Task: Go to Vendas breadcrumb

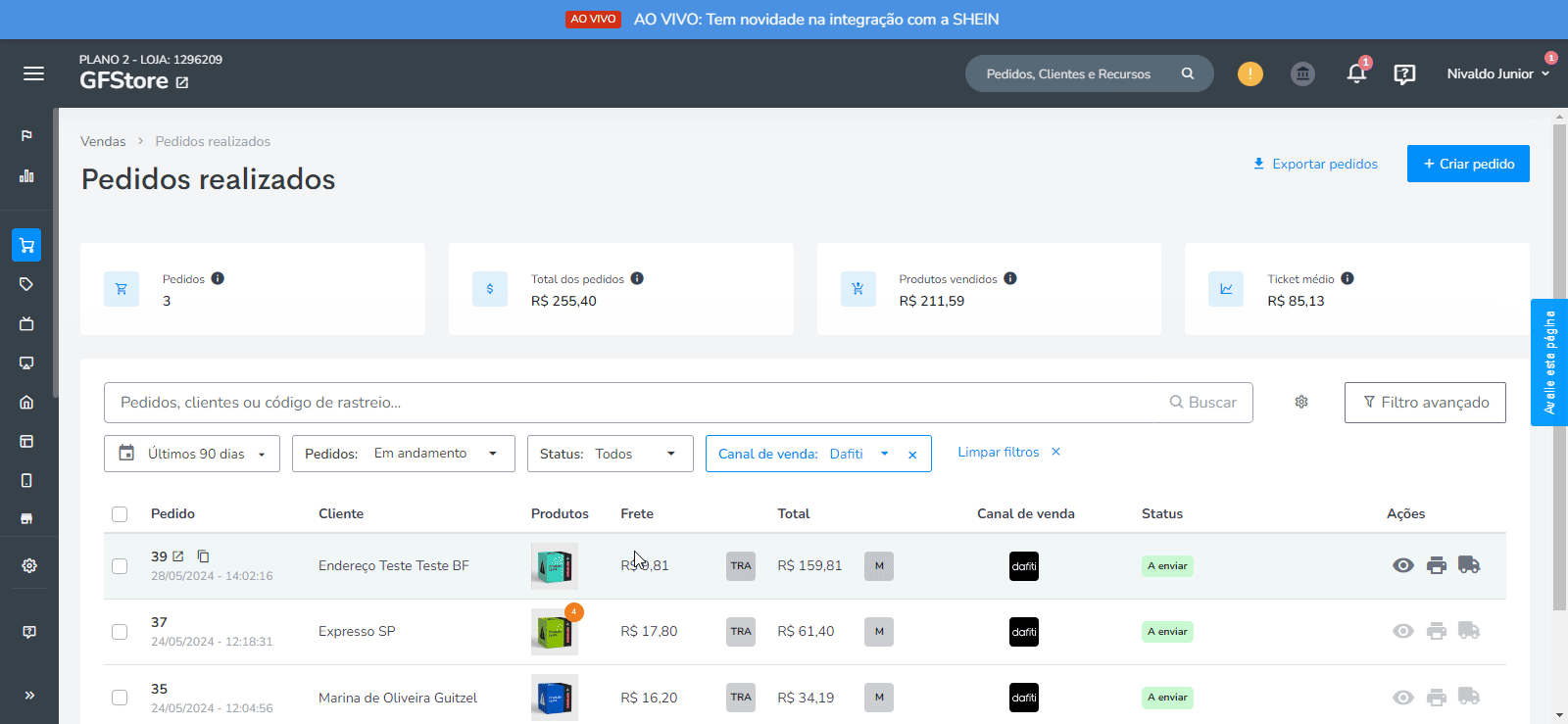Action: coord(103,141)
